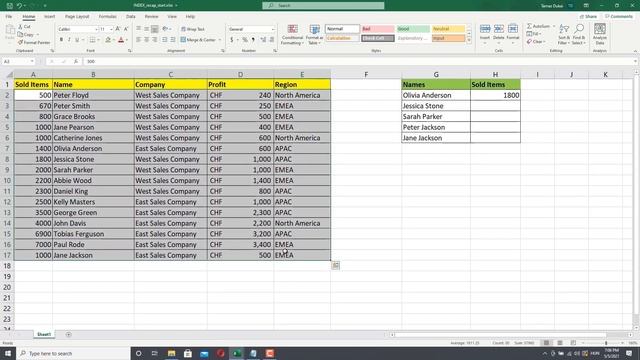Toggle Wrap Text
Viewport: 640px width, 360px height.
193,29
